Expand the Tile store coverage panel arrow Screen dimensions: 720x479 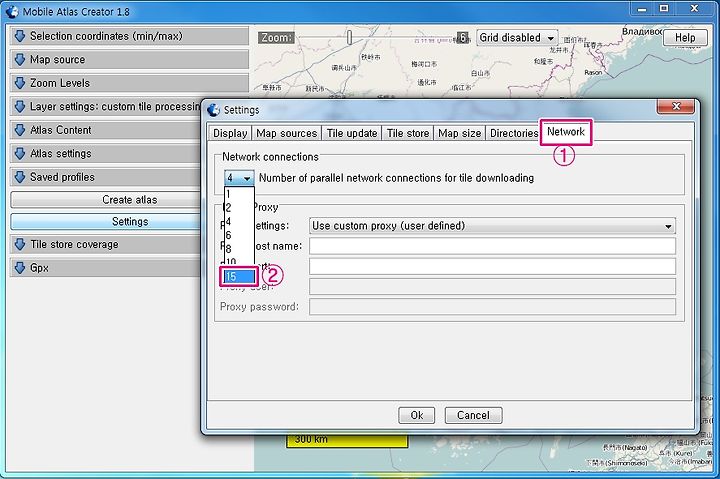tap(19, 244)
